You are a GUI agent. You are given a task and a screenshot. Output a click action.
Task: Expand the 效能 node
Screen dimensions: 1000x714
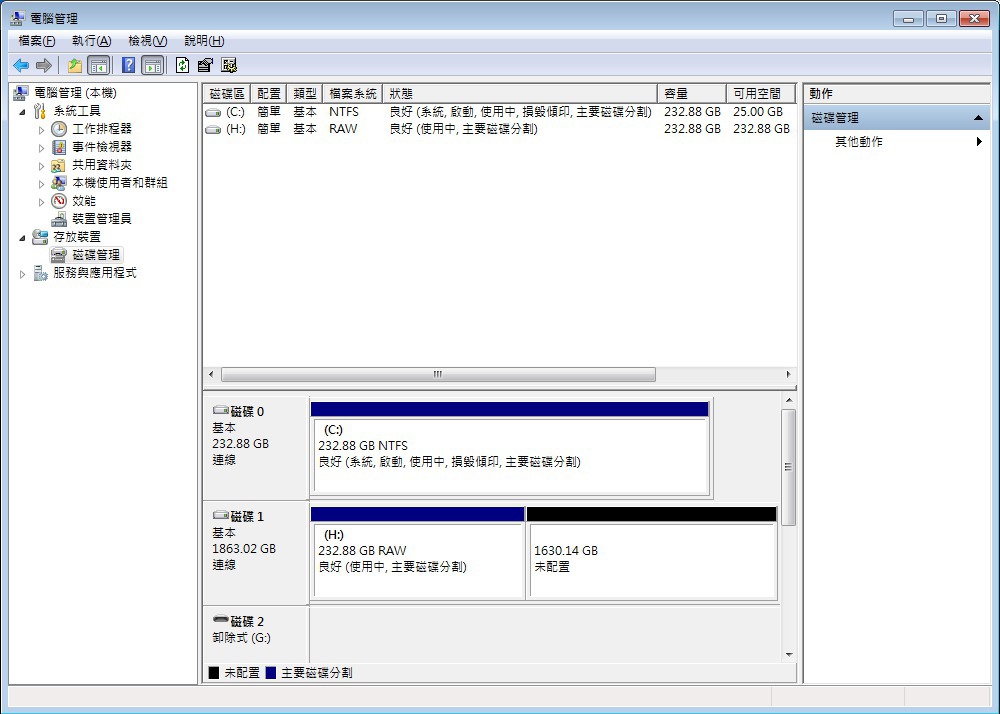coord(41,201)
